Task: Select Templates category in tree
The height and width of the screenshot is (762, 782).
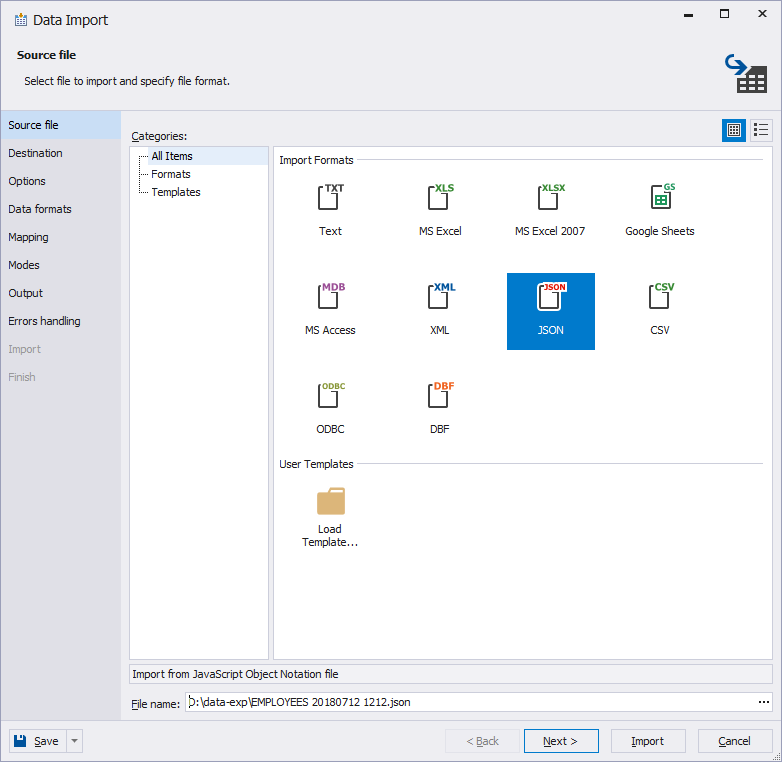Action: pyautogui.click(x=176, y=192)
